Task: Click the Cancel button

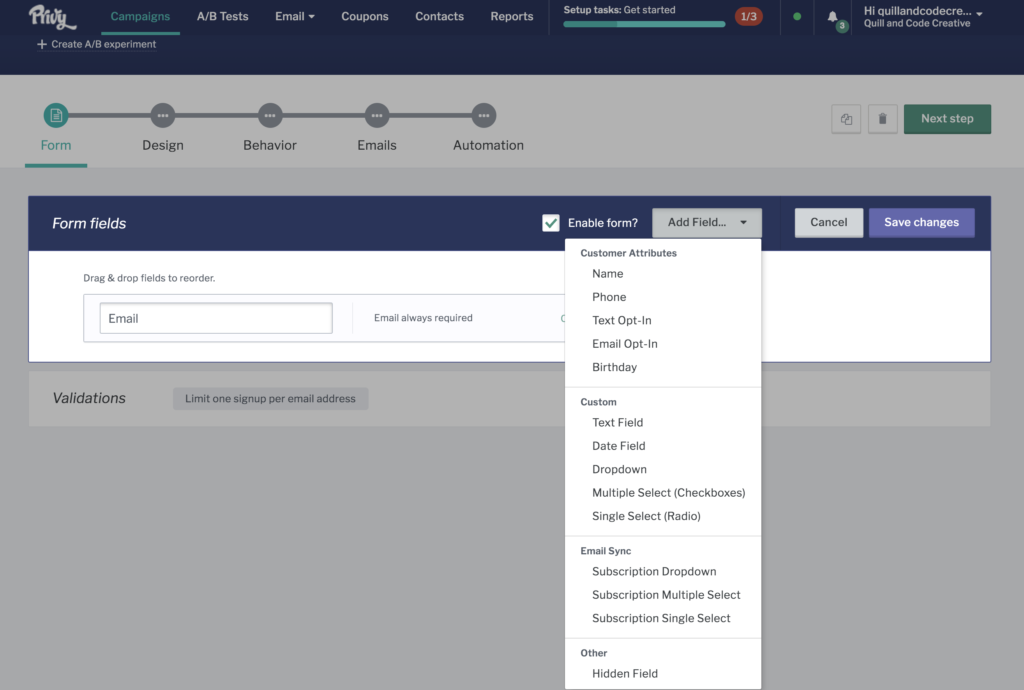Action: (829, 223)
